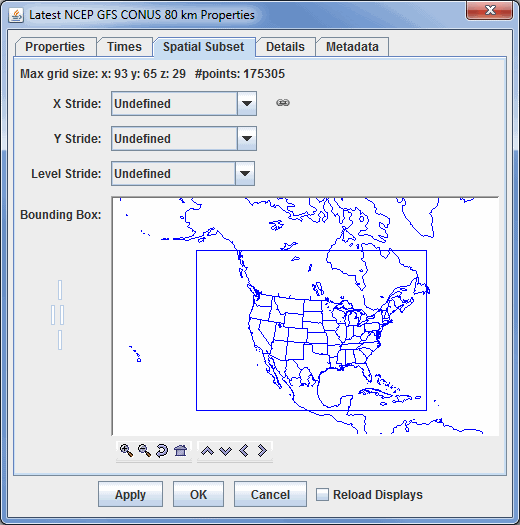The image size is (520, 525).
Task: Click the Java icon in the title bar
Action: point(16,15)
